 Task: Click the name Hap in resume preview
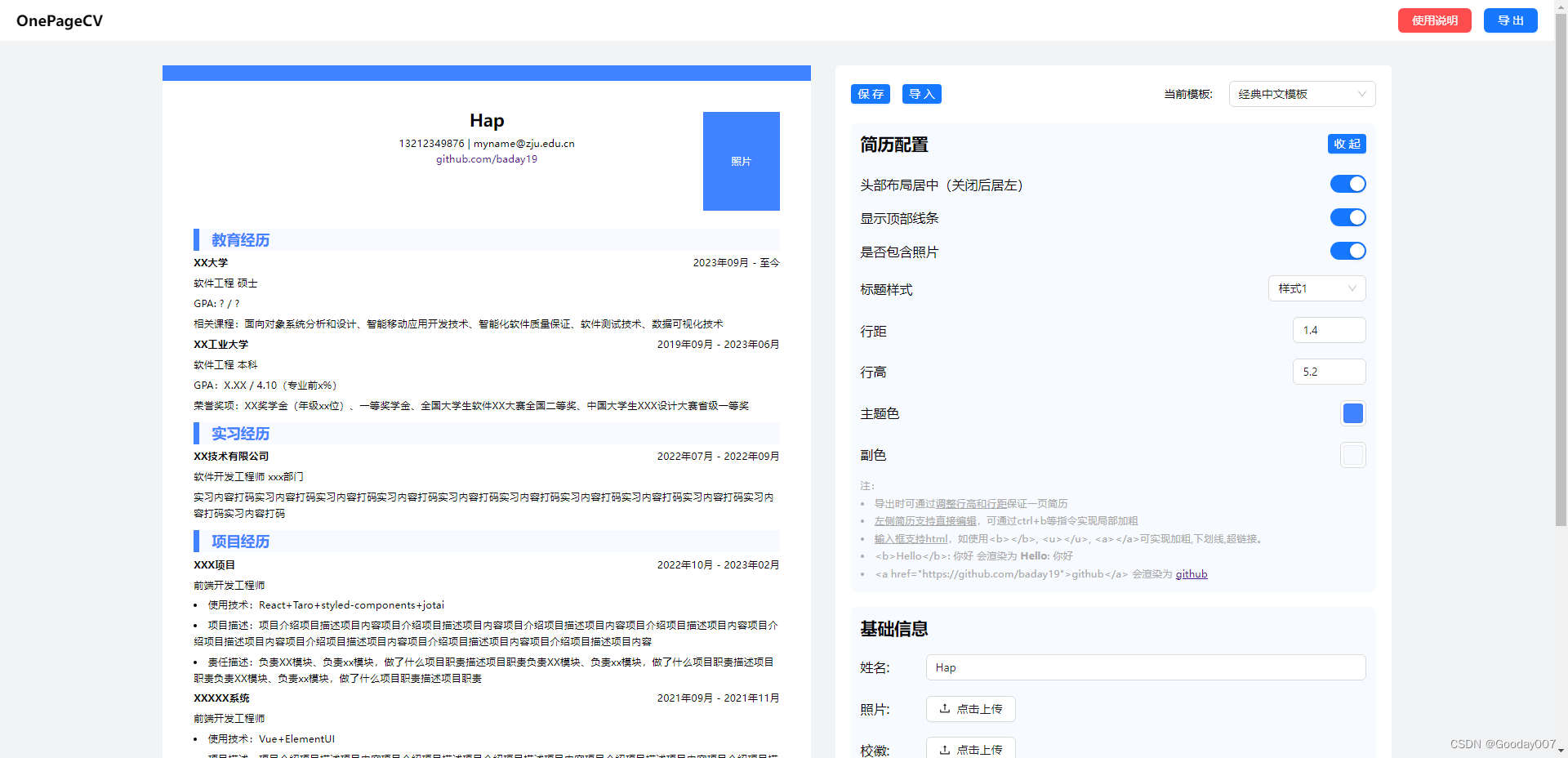(487, 121)
